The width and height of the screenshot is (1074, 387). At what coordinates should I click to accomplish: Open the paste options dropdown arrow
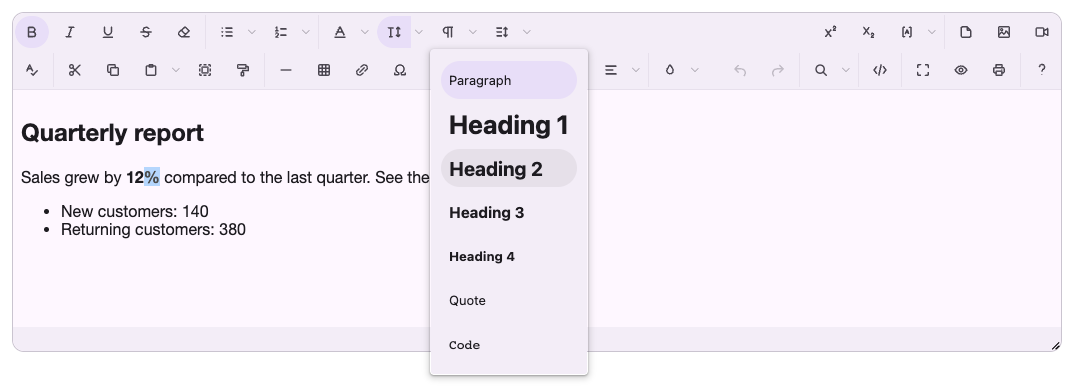176,70
